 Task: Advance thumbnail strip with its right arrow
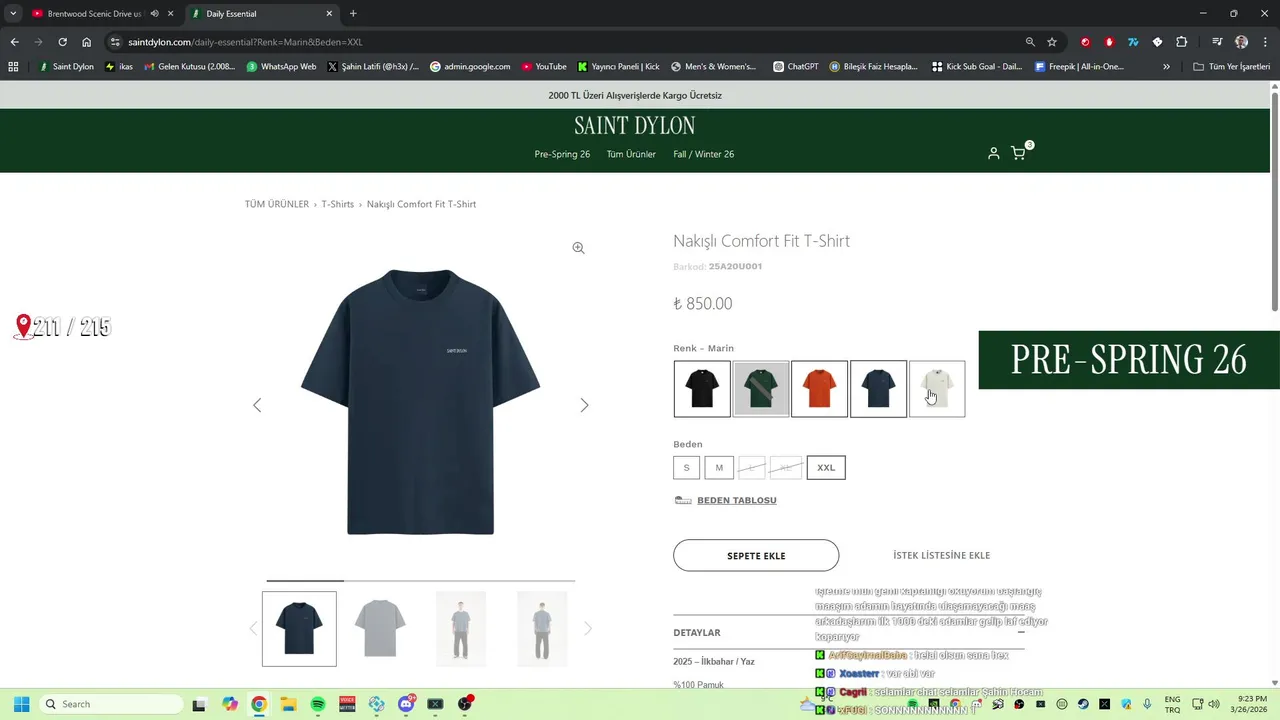click(587, 629)
